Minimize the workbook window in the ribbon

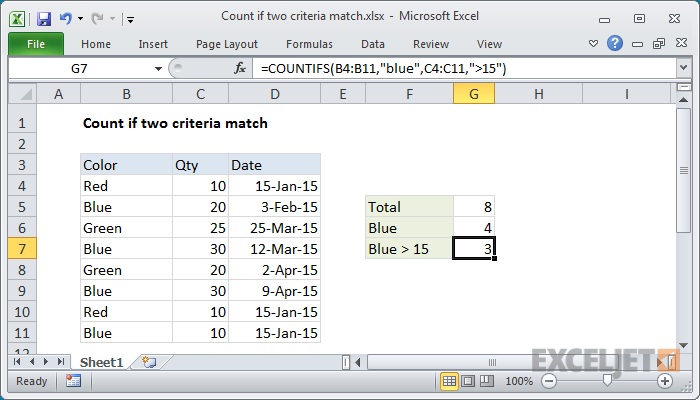click(x=638, y=44)
